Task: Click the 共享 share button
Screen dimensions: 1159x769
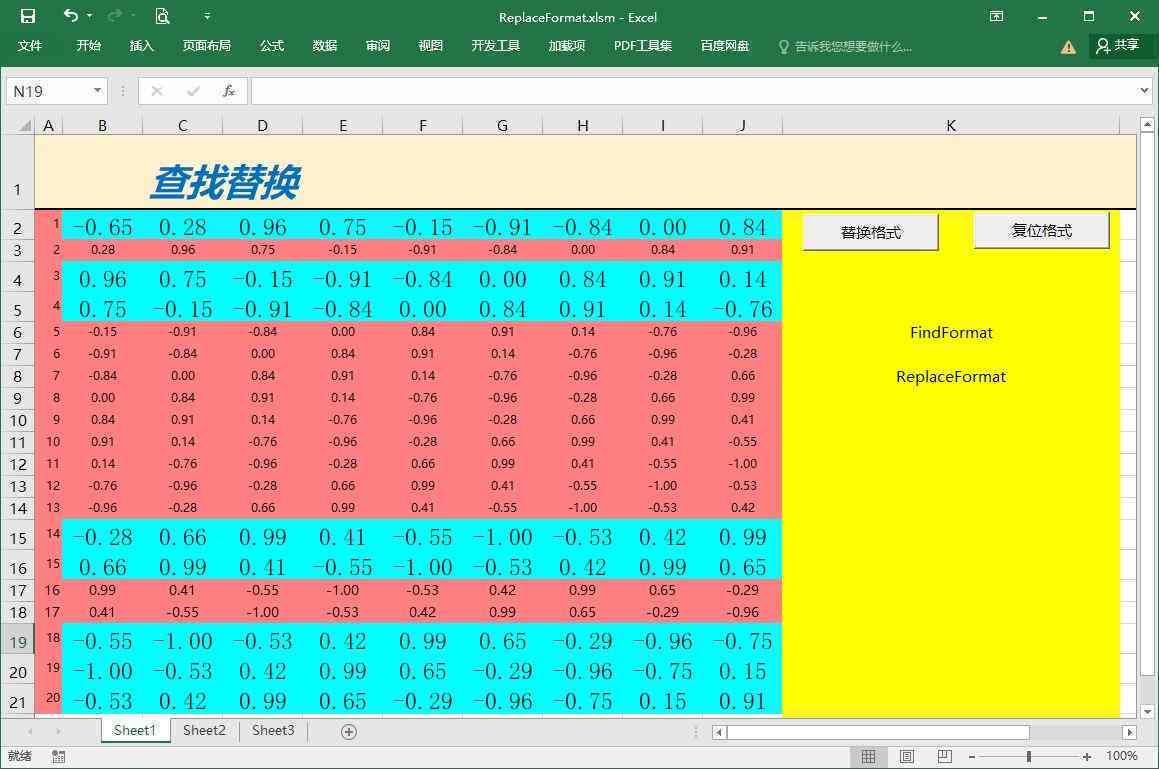Action: pos(1117,46)
